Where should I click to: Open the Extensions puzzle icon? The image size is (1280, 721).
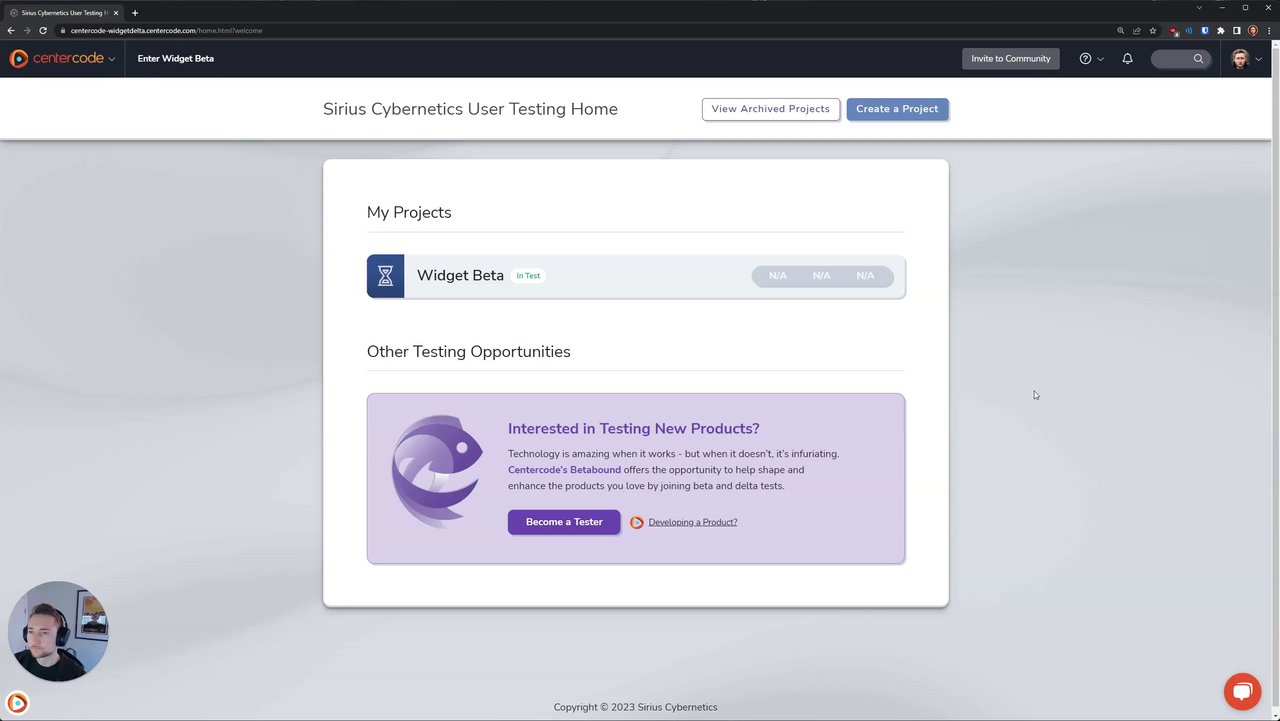tap(1221, 31)
